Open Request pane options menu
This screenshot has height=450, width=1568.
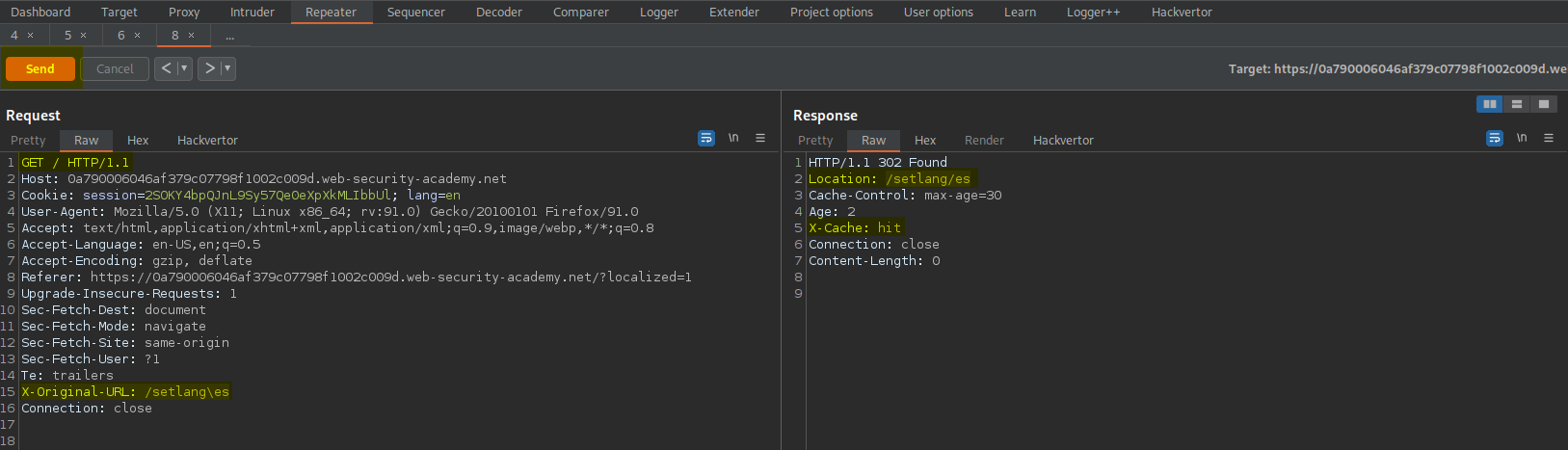coord(760,138)
